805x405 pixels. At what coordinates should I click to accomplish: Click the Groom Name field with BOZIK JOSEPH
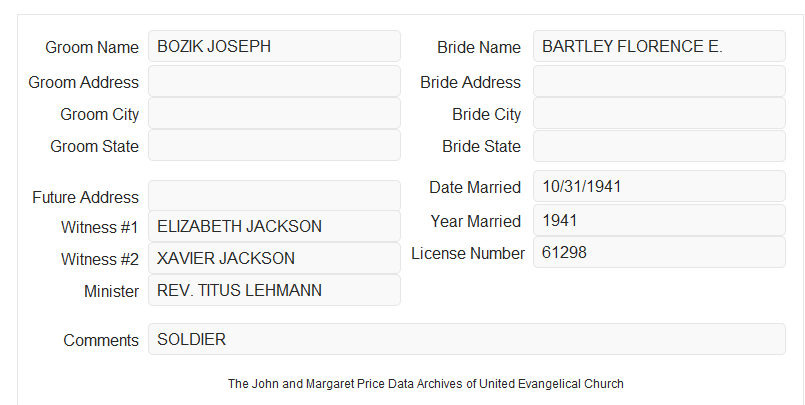pos(274,46)
